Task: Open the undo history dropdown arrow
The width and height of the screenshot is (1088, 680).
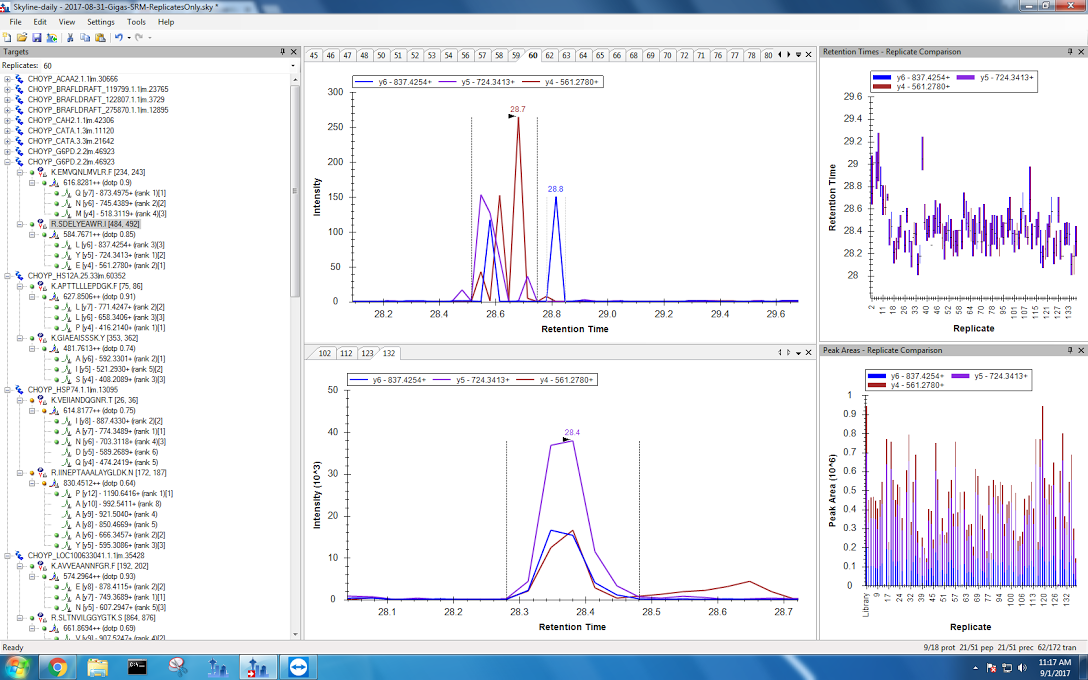Action: click(x=128, y=37)
